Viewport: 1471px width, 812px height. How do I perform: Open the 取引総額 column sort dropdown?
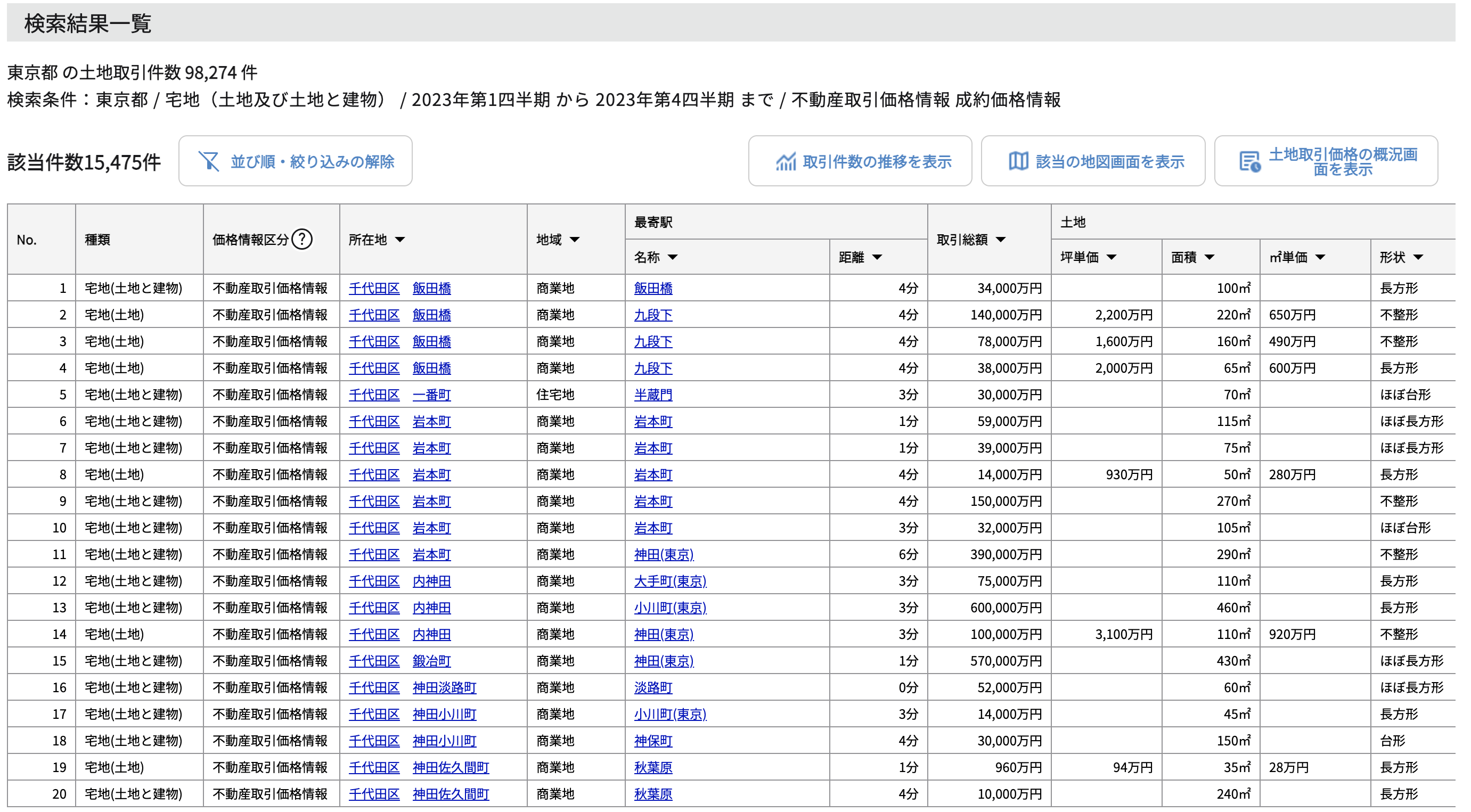1001,240
